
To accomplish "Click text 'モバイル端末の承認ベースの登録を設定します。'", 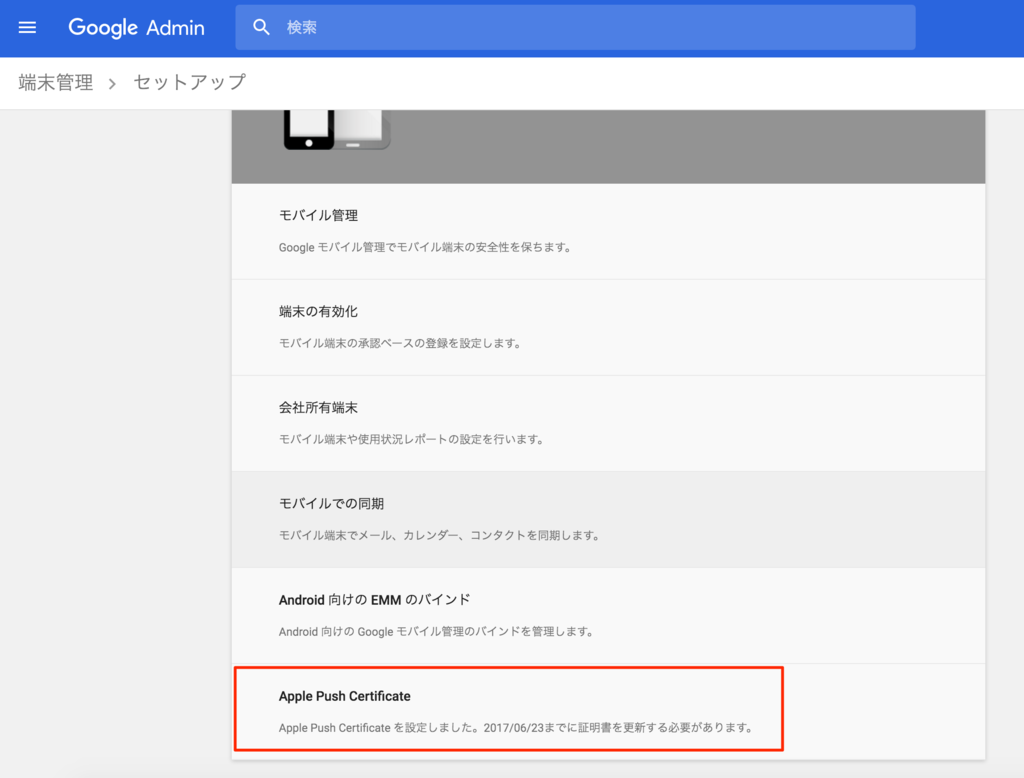I will coord(400,344).
